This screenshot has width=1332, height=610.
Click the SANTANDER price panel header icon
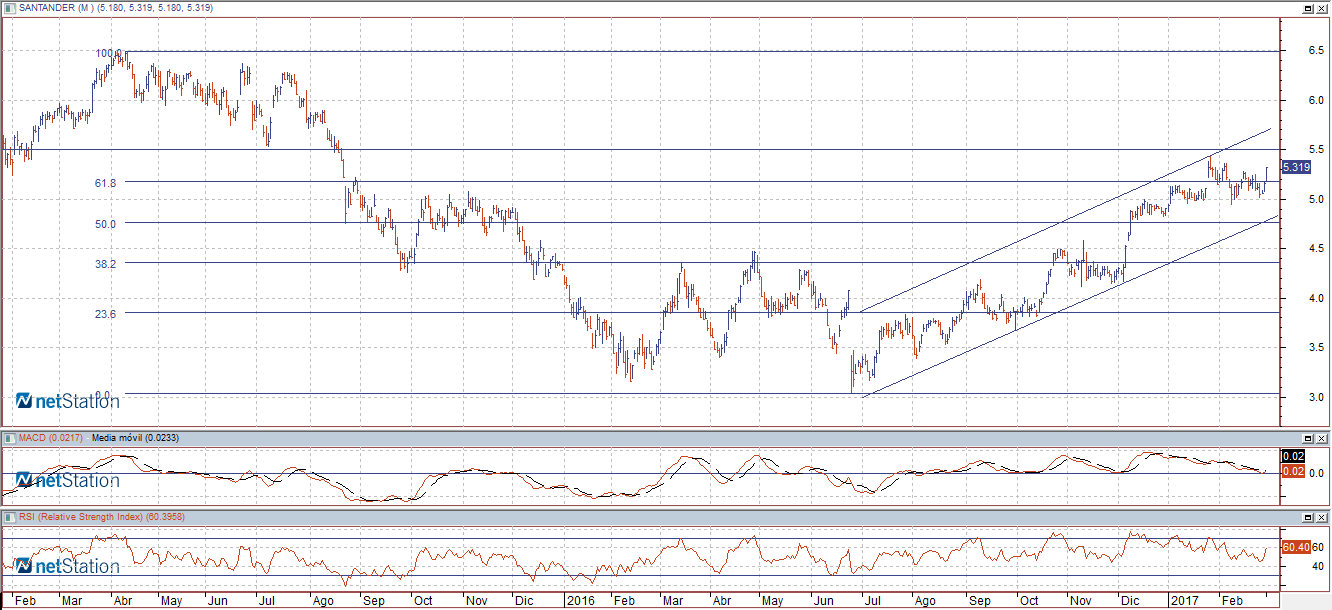11,7
